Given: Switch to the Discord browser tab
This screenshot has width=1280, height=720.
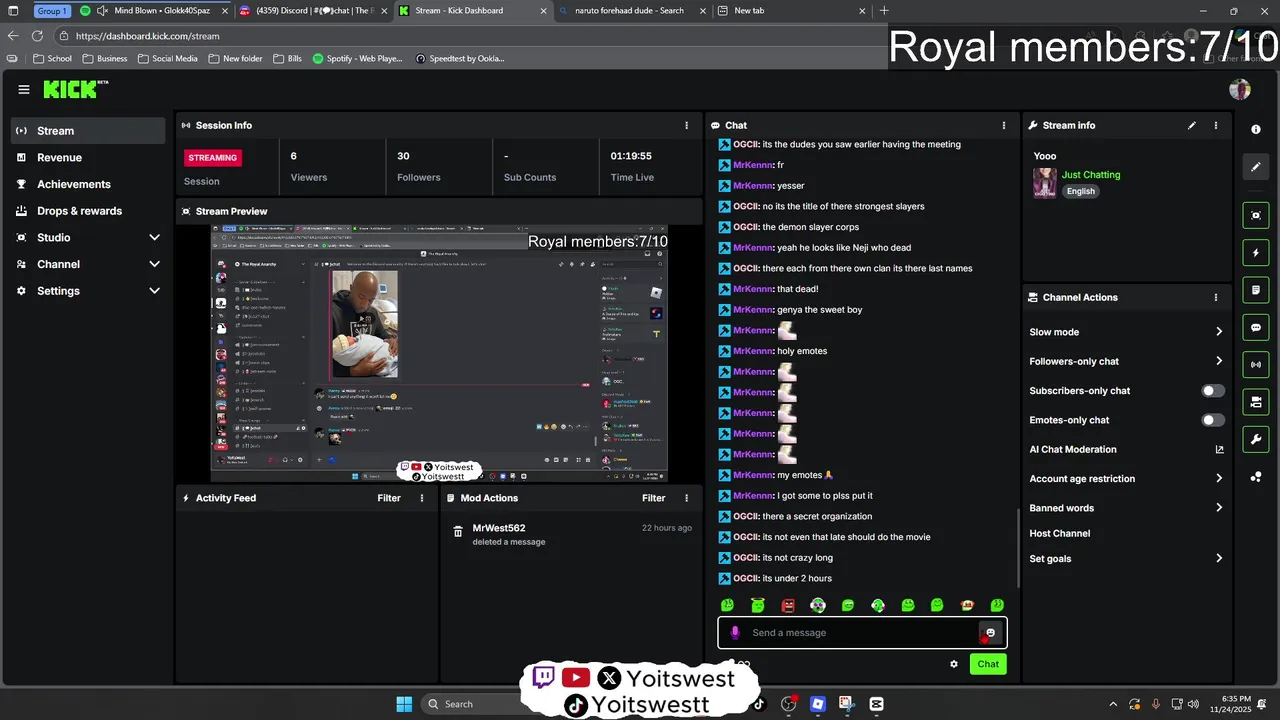Looking at the screenshot, I should coord(313,11).
